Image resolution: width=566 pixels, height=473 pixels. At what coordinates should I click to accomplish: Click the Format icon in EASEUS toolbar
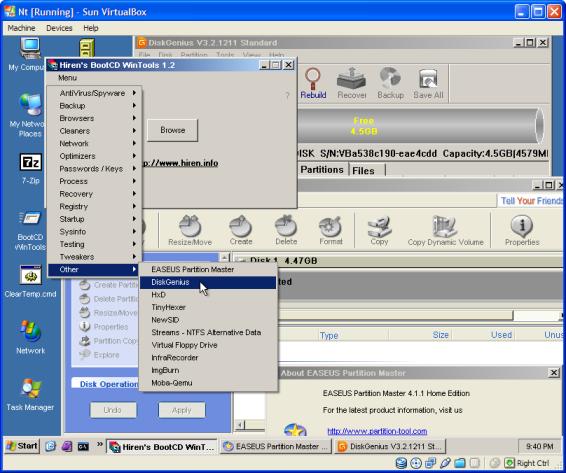pyautogui.click(x=331, y=230)
